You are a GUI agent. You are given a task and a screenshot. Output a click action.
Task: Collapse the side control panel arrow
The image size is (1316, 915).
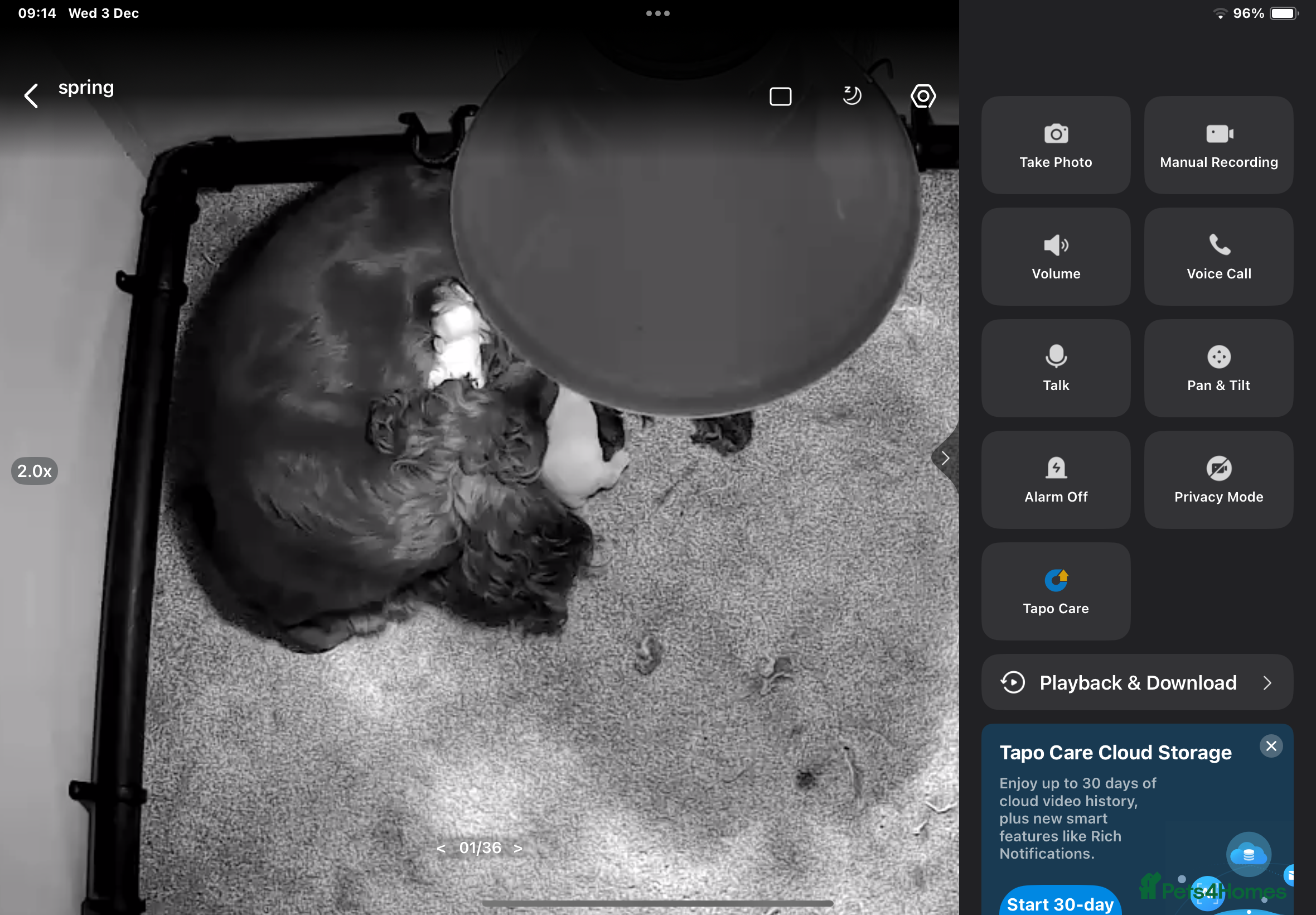point(945,458)
